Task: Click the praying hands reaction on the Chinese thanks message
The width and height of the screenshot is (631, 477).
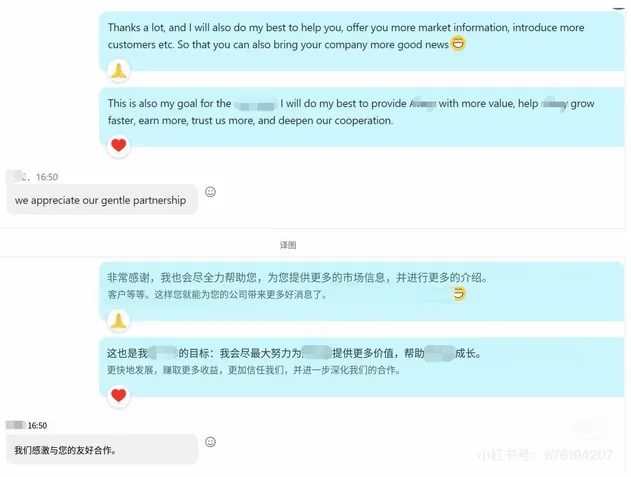Action: 119,321
